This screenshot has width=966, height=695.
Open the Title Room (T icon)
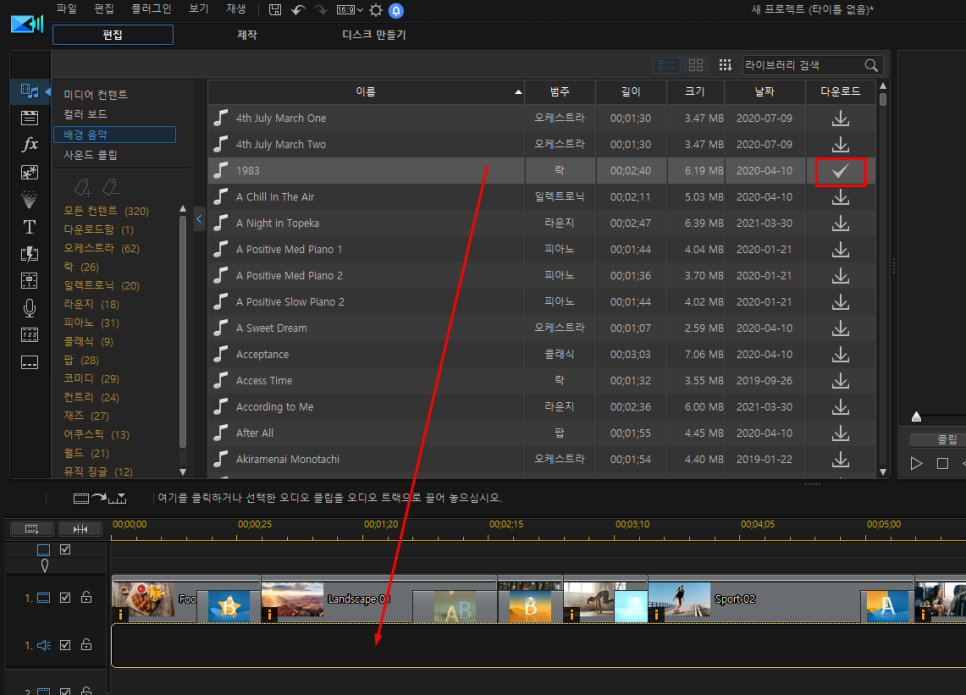pyautogui.click(x=29, y=227)
